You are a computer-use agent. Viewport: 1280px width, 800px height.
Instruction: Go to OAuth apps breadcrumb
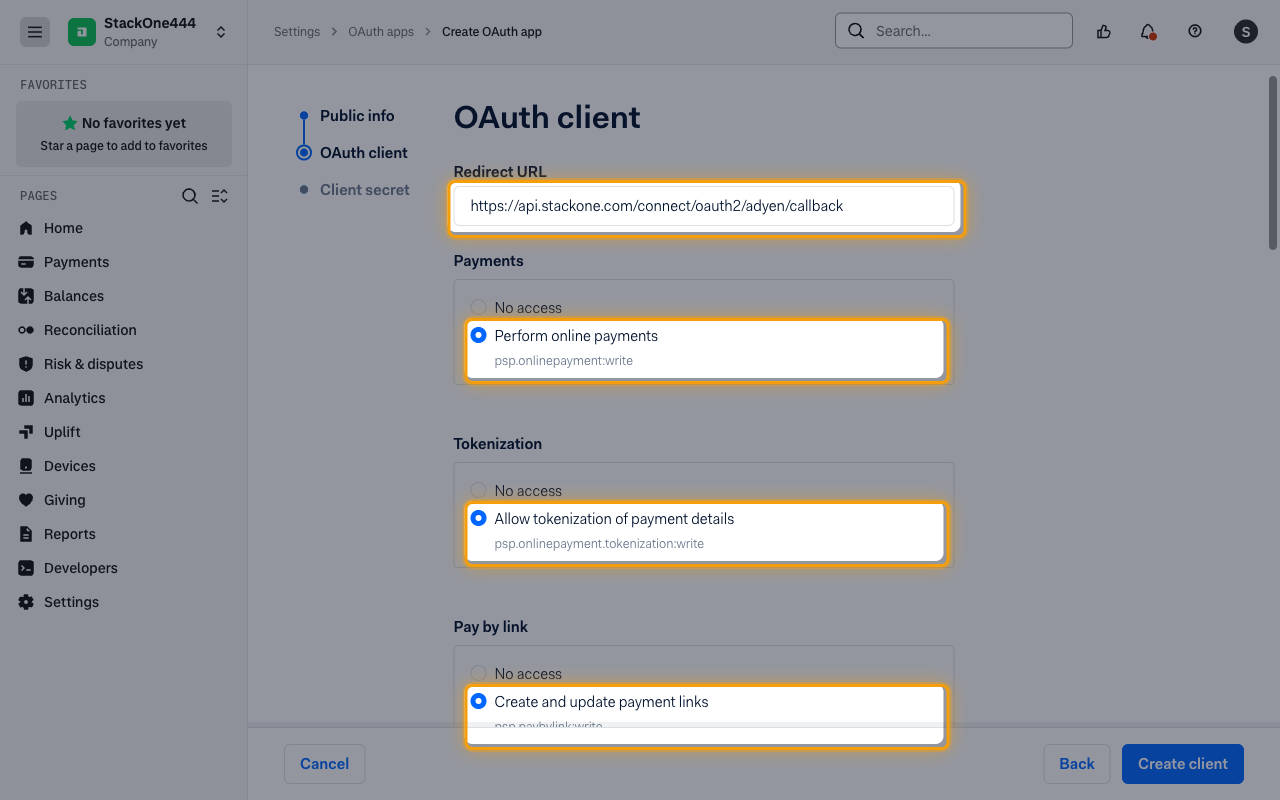[x=381, y=32]
